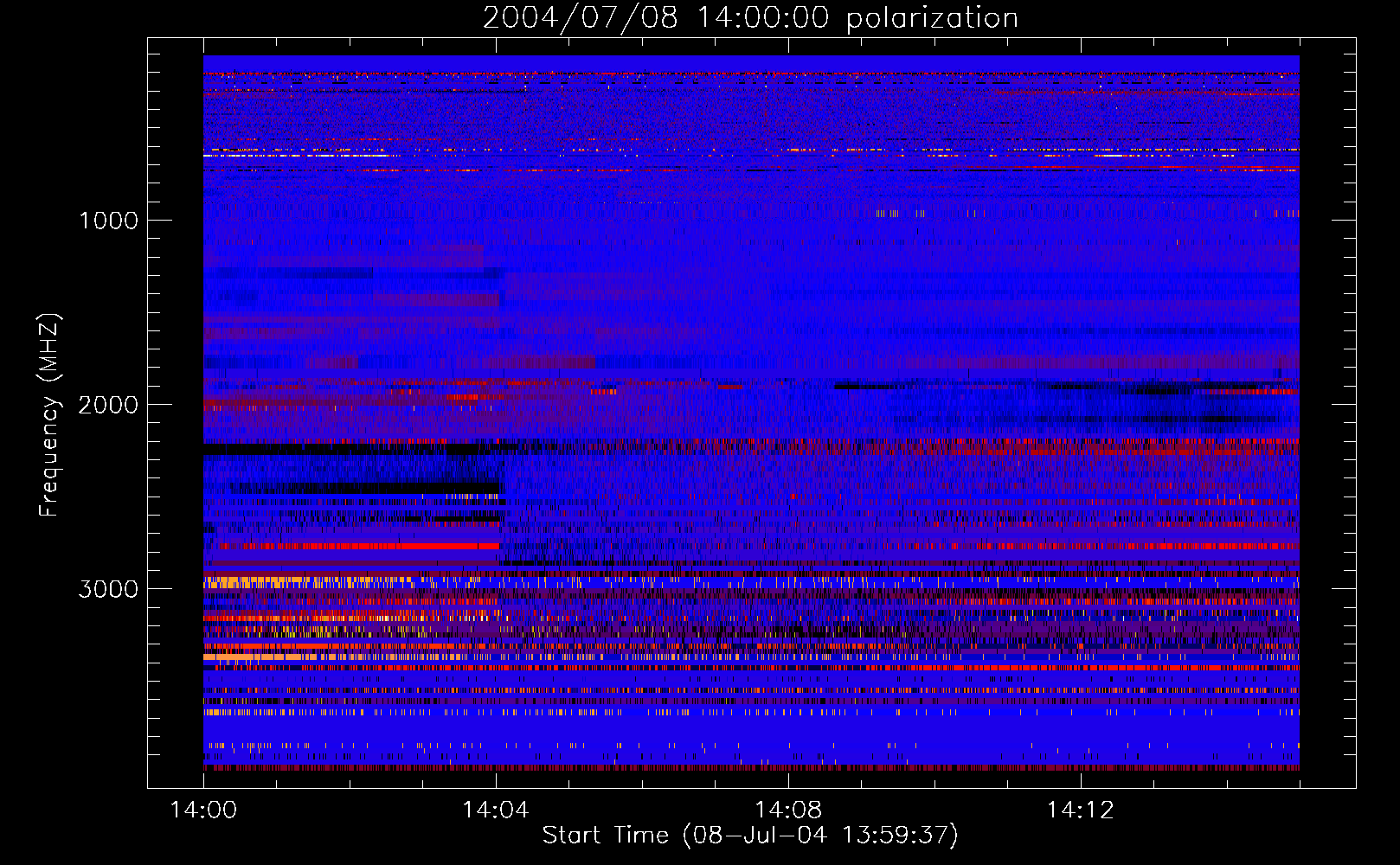Click the 14:04 time tick label

496,810
